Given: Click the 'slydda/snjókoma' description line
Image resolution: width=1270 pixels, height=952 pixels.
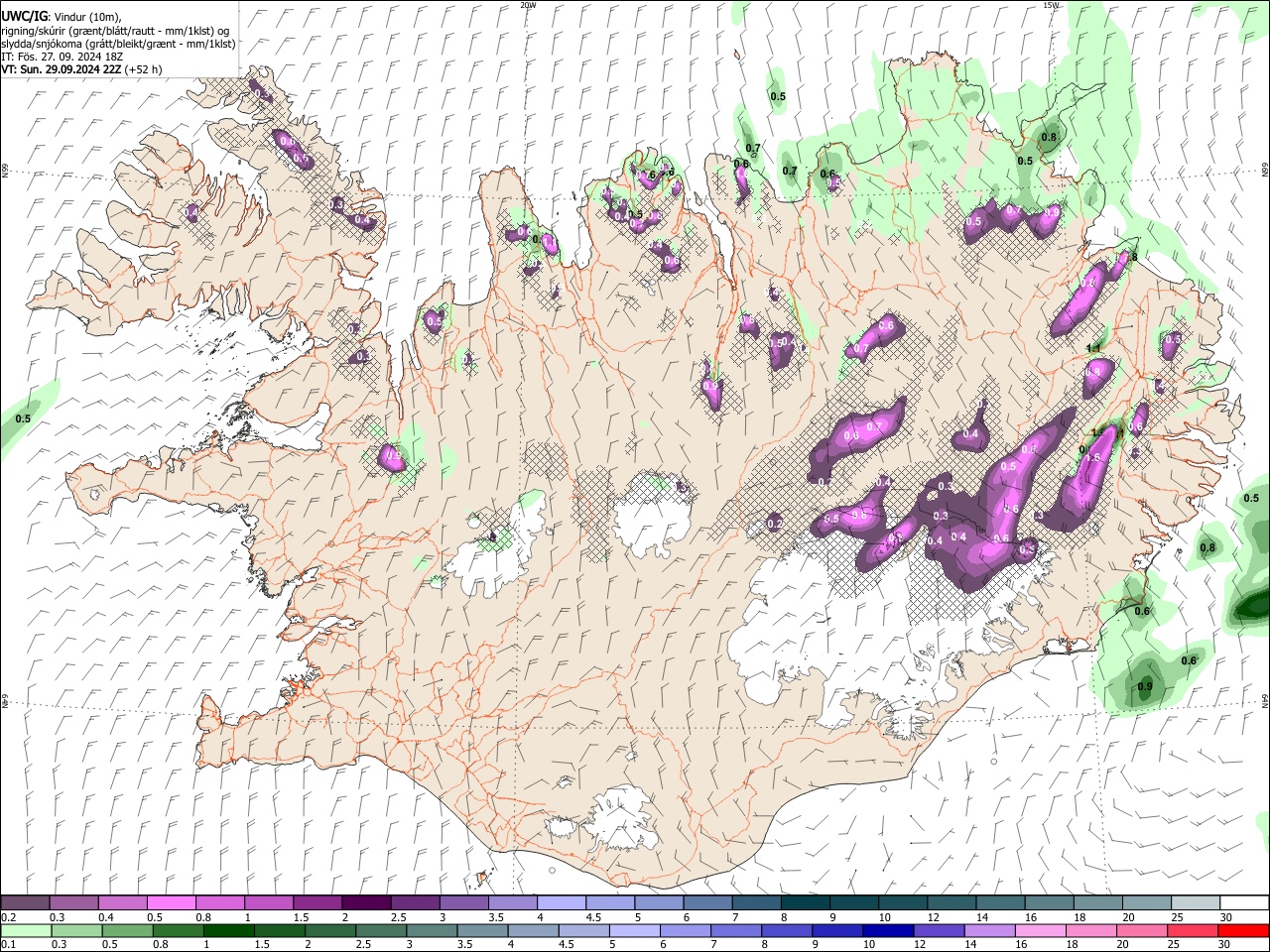Looking at the screenshot, I should click(x=118, y=44).
